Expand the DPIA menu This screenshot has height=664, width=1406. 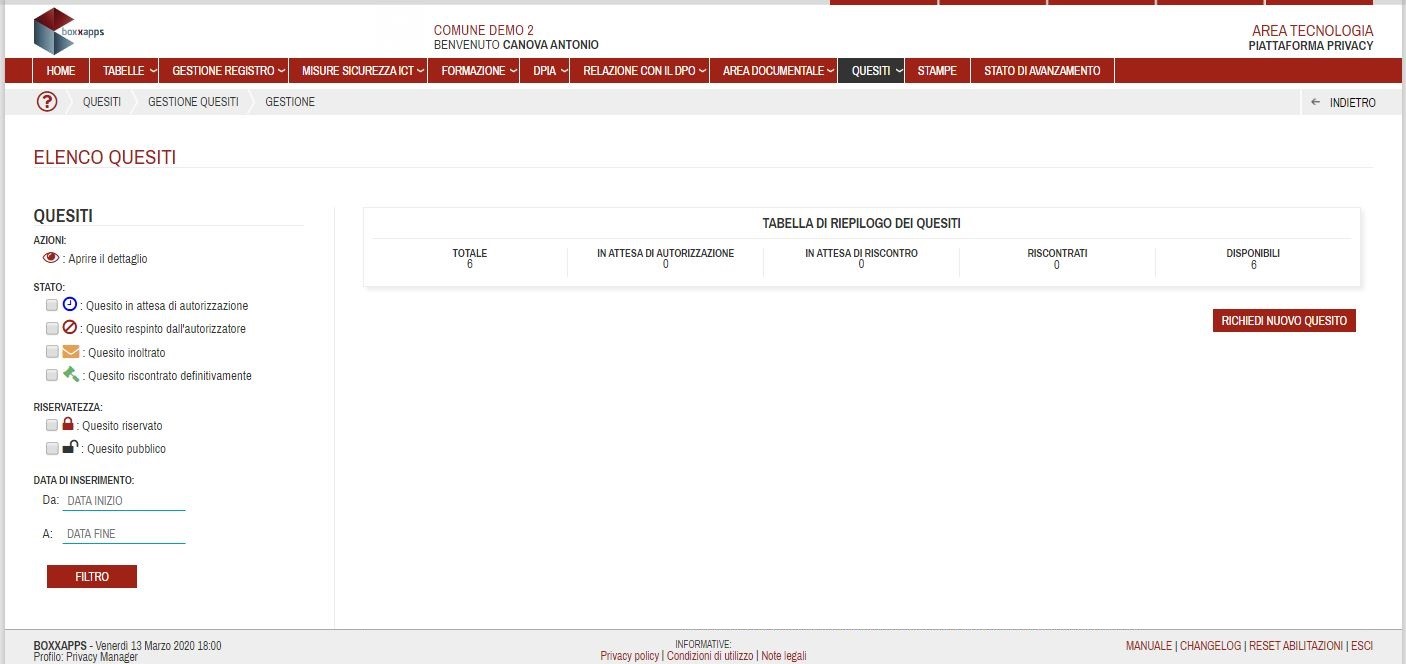pyautogui.click(x=544, y=71)
